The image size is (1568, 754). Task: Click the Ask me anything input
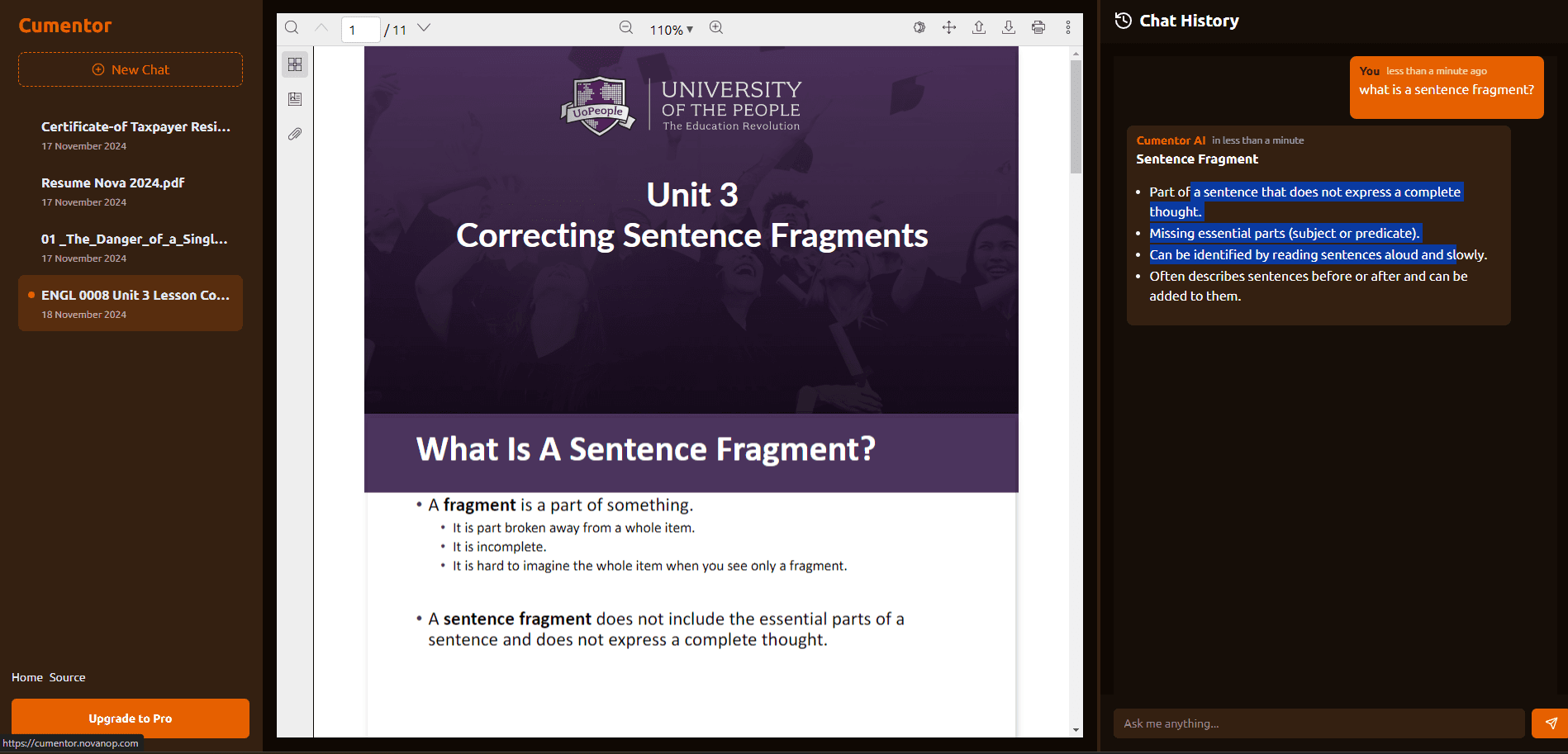coord(1319,723)
